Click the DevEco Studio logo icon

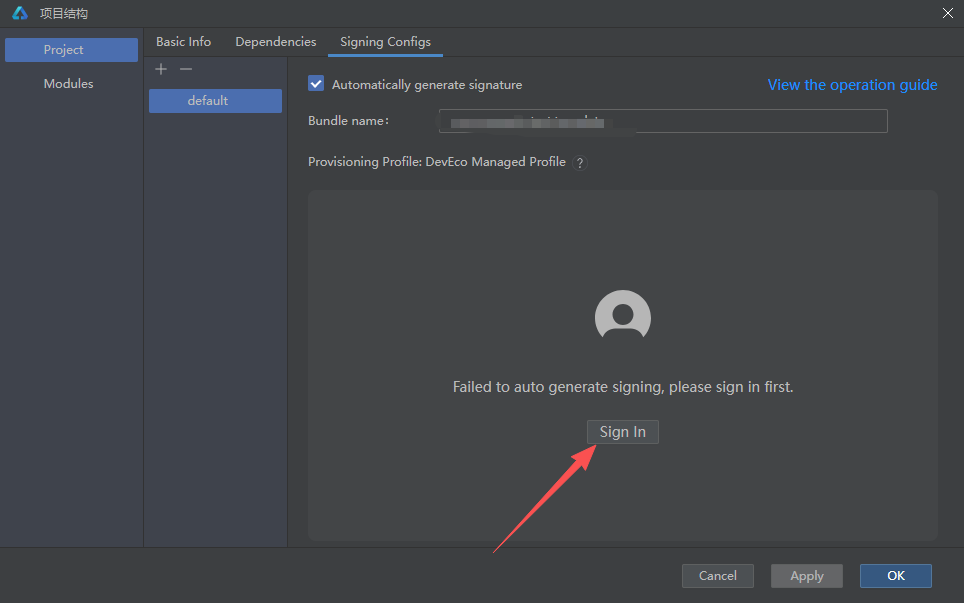click(x=20, y=13)
